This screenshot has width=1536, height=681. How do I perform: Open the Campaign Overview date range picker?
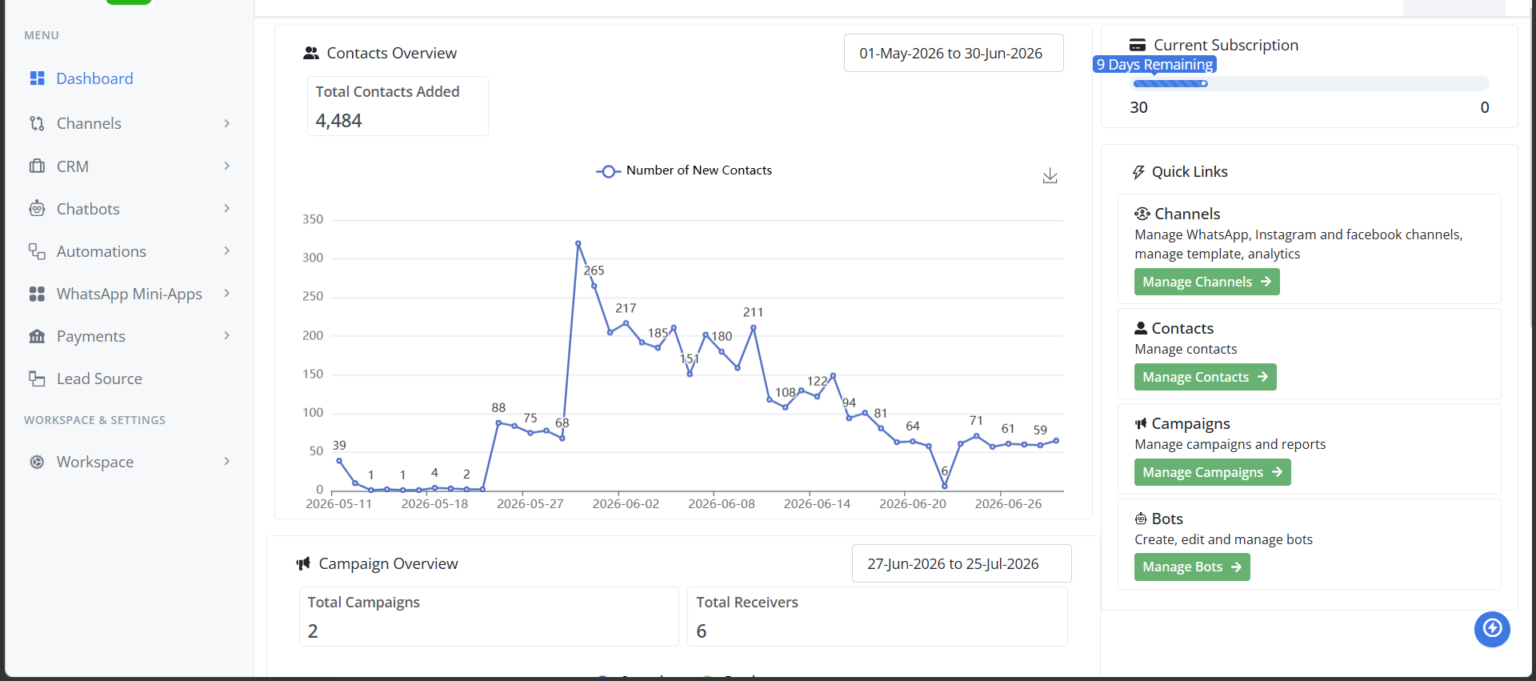click(x=961, y=564)
